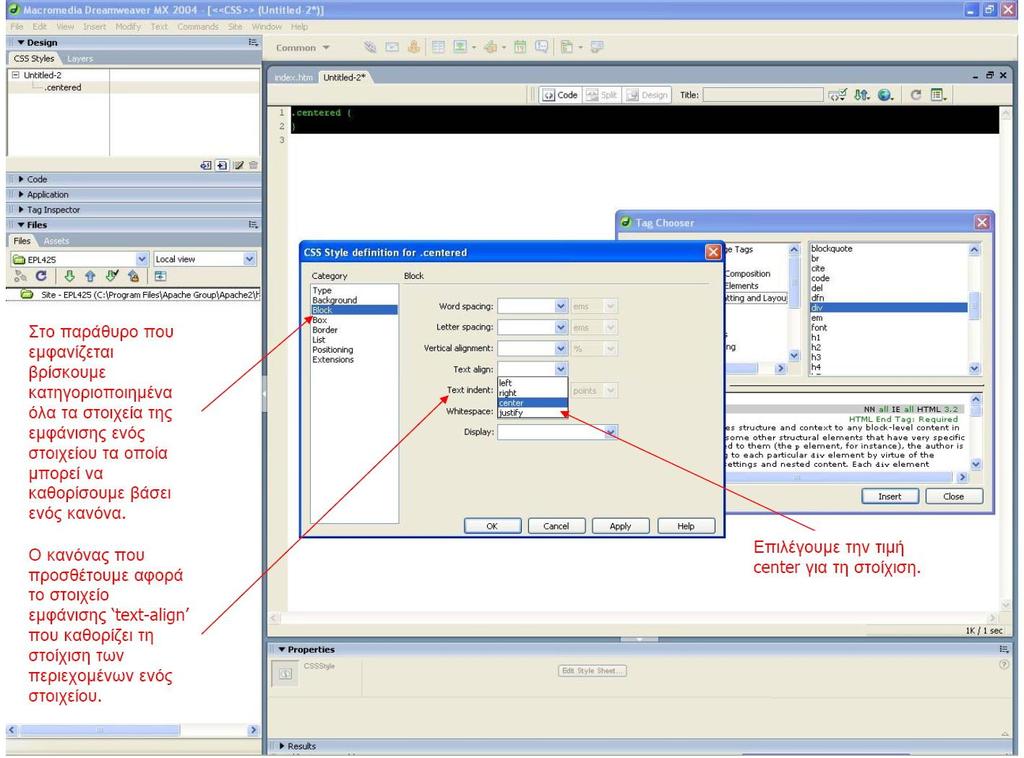This screenshot has width=1024, height=758.
Task: Click the Expand/Collapse Files panel icon
Action: (x=160, y=276)
